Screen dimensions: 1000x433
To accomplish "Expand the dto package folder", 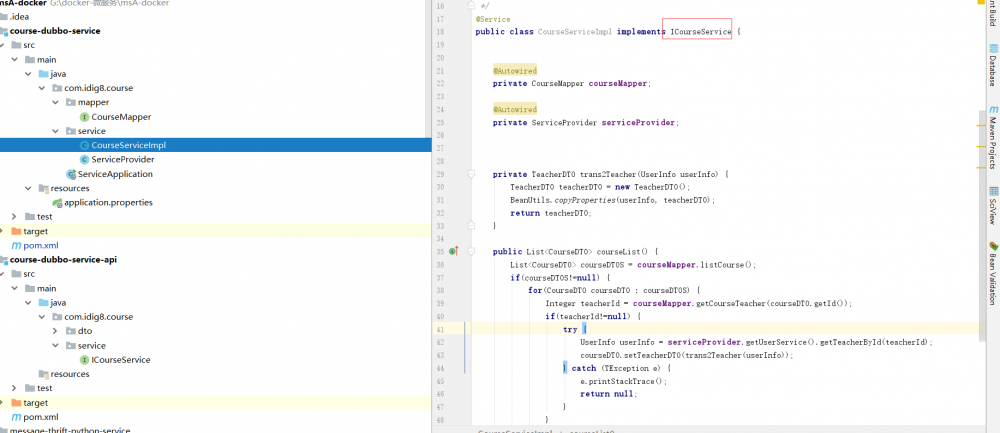I will point(55,331).
